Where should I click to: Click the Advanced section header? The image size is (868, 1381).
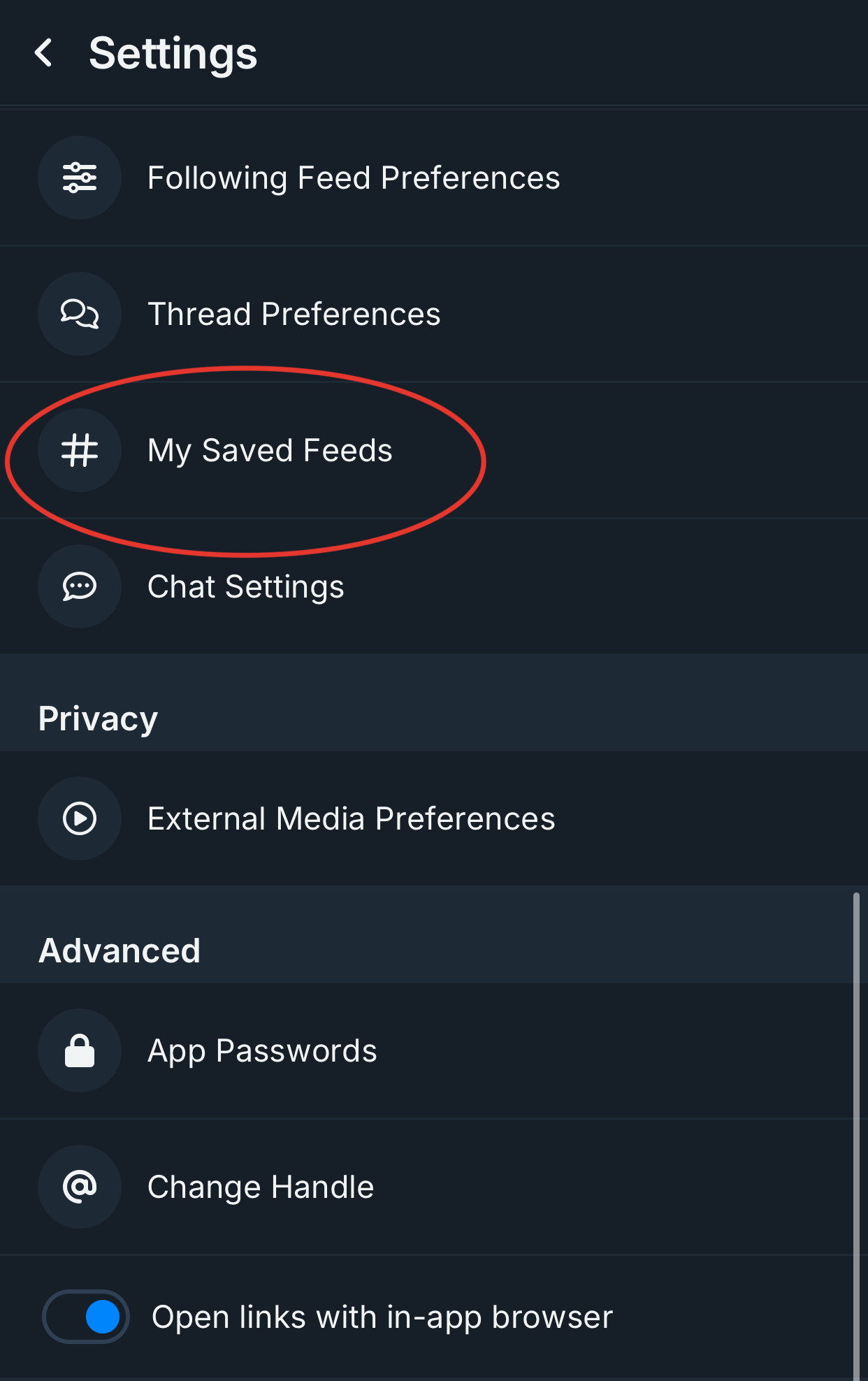pyautogui.click(x=120, y=950)
